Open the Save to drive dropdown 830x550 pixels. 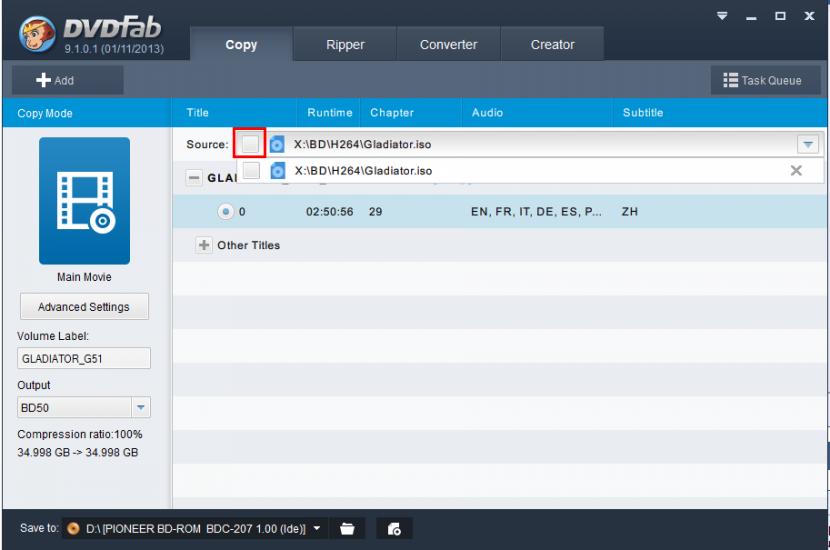coord(317,528)
